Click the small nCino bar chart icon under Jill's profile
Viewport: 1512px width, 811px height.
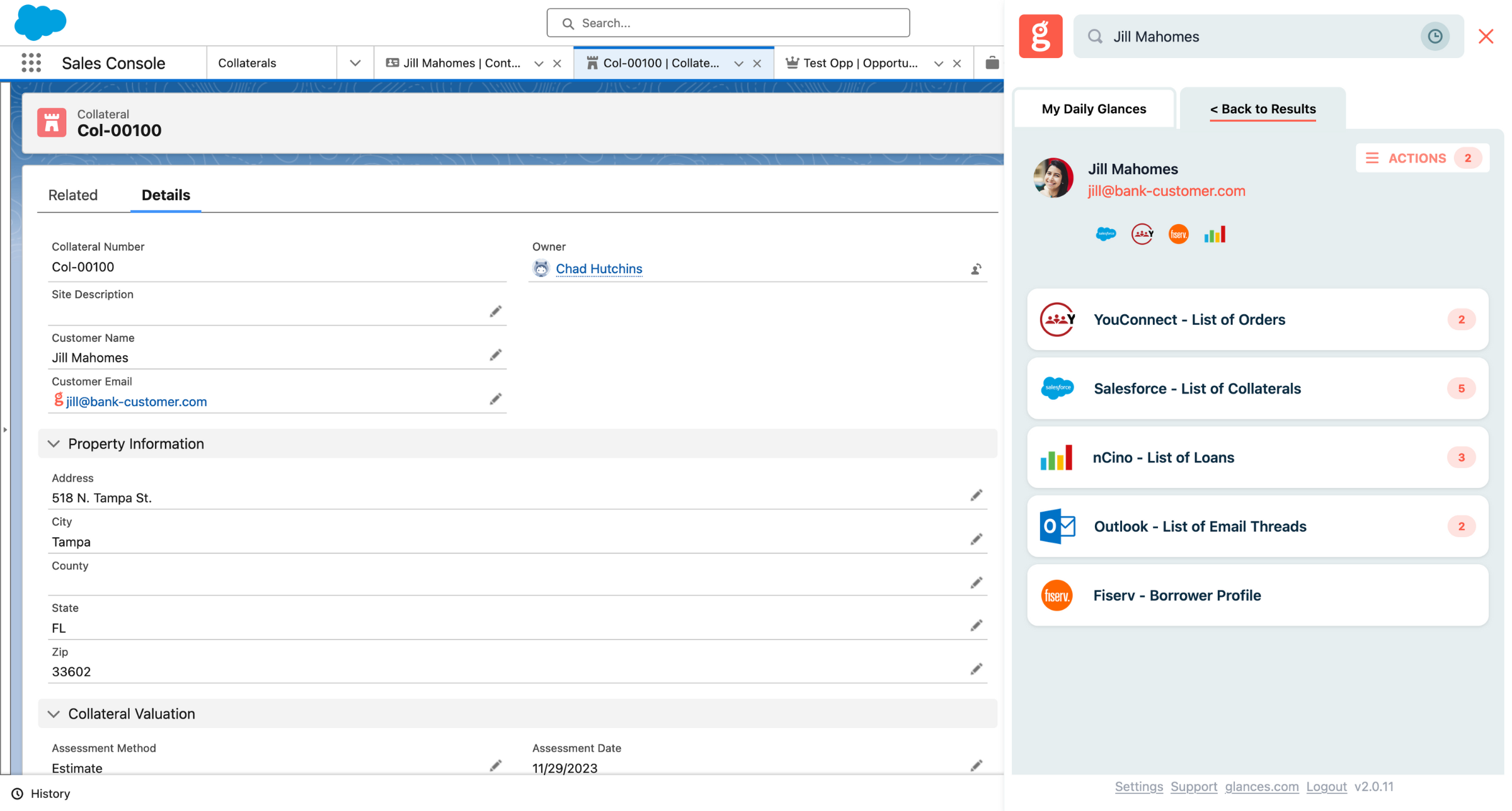[x=1215, y=234]
